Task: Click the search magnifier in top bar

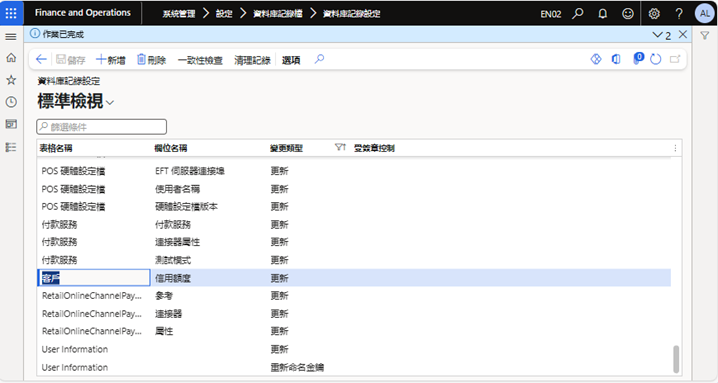Action: coord(578,13)
